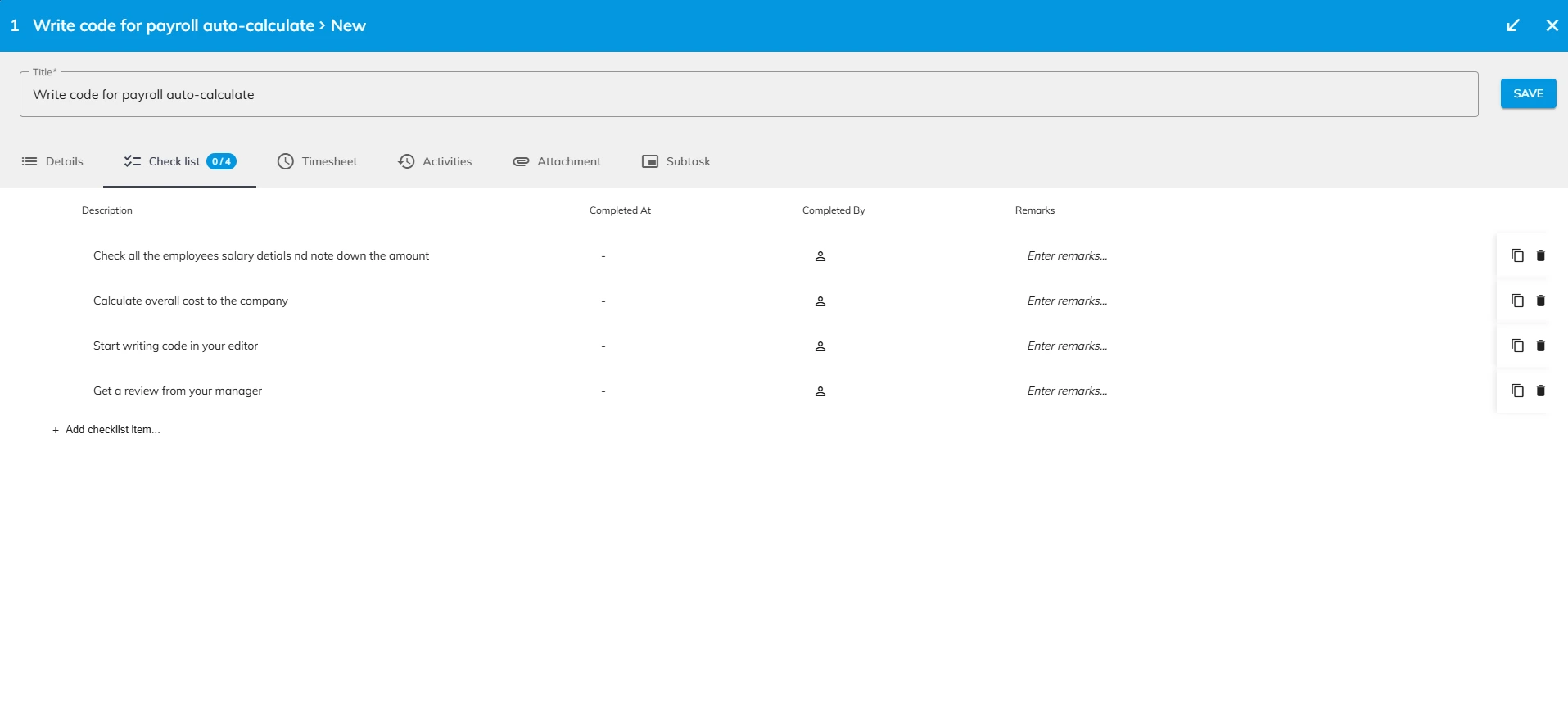The height and width of the screenshot is (714, 1568).
Task: Minimize the task dialog using the arrow icon
Action: coord(1512,25)
